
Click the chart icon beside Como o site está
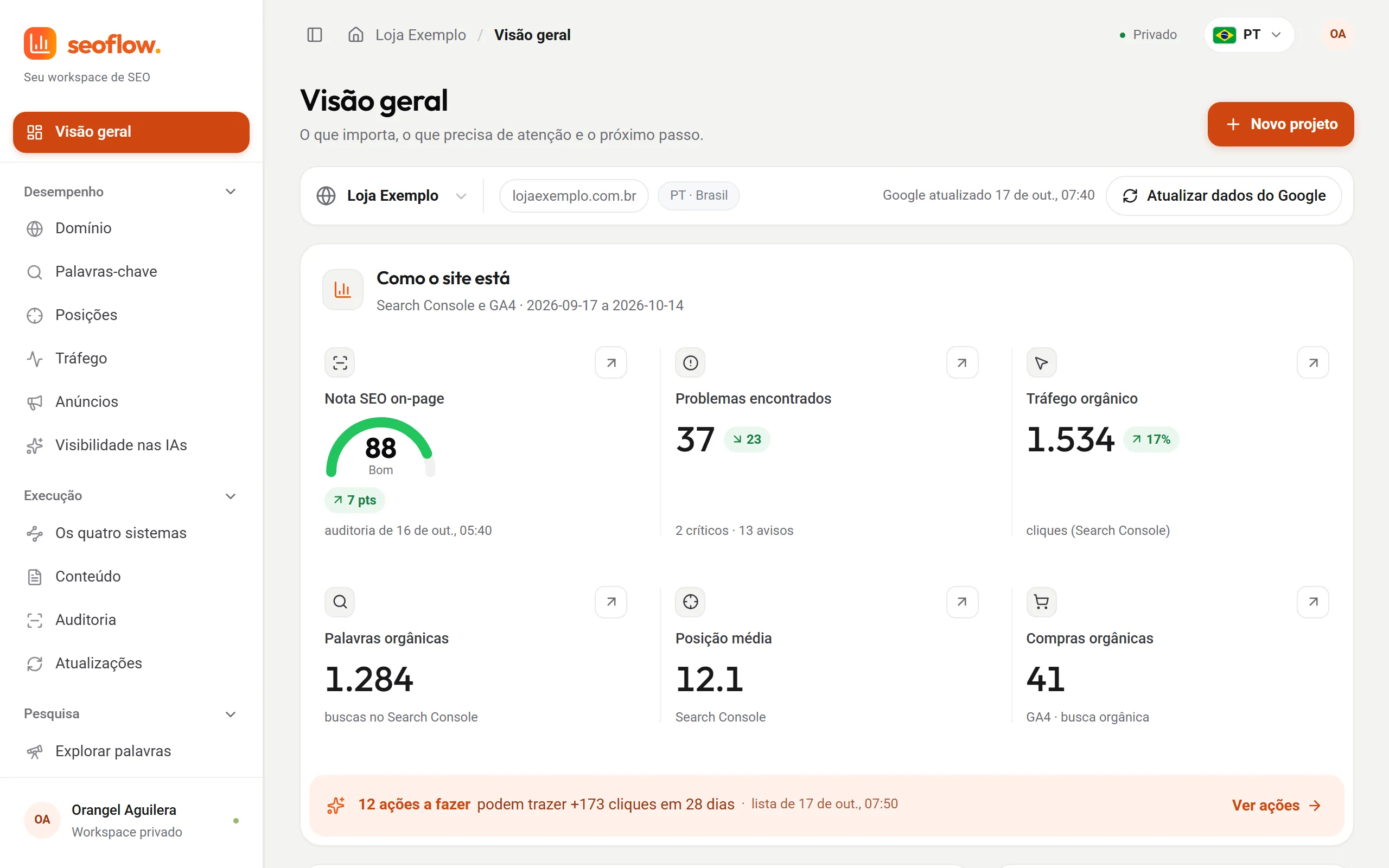343,290
